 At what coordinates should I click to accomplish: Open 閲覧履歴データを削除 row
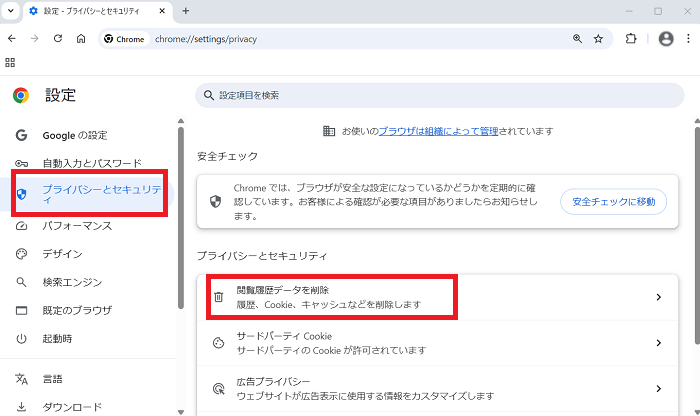(438, 297)
